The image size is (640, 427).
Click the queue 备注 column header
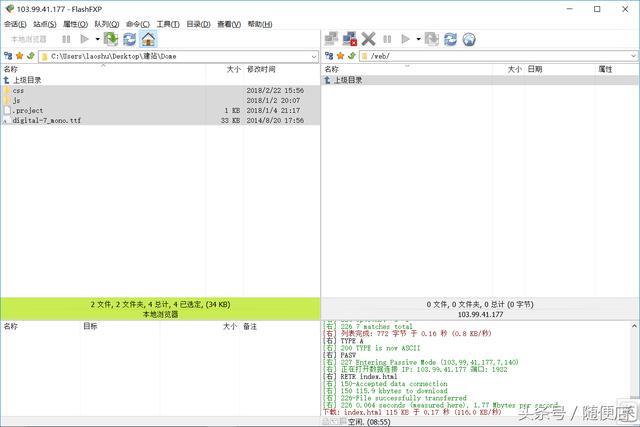click(x=280, y=326)
